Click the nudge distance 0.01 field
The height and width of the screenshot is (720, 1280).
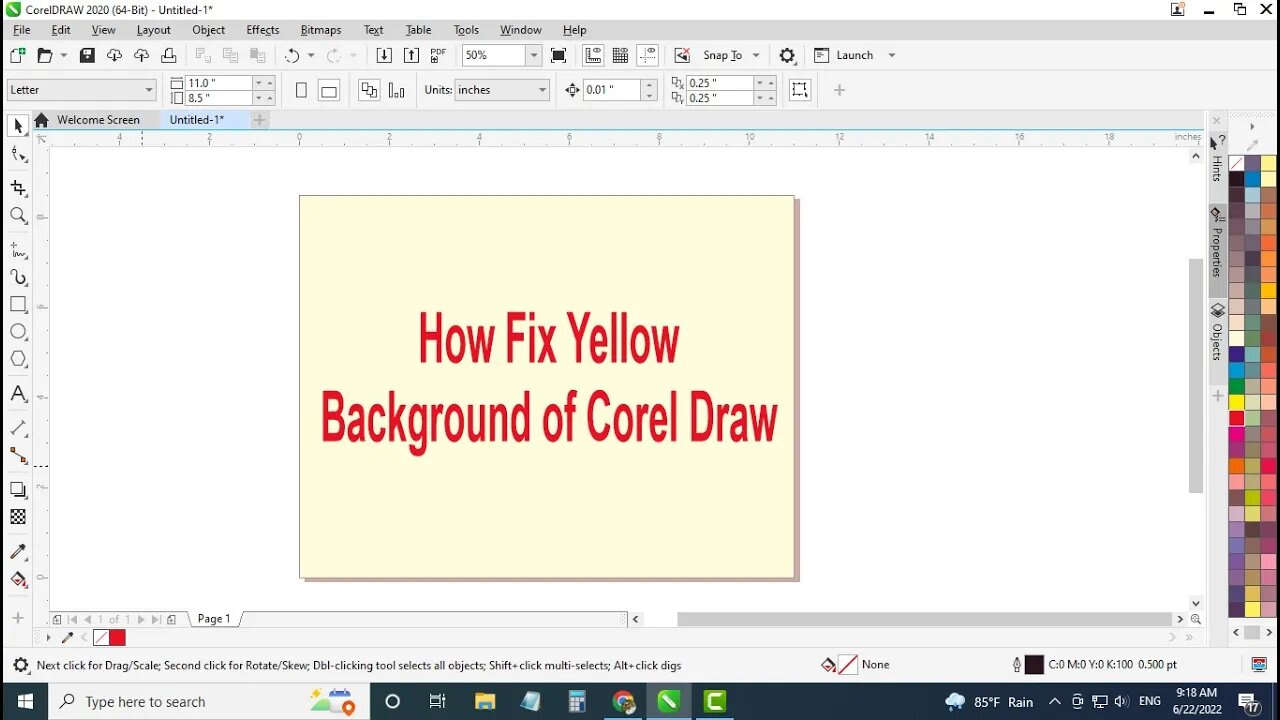point(612,90)
